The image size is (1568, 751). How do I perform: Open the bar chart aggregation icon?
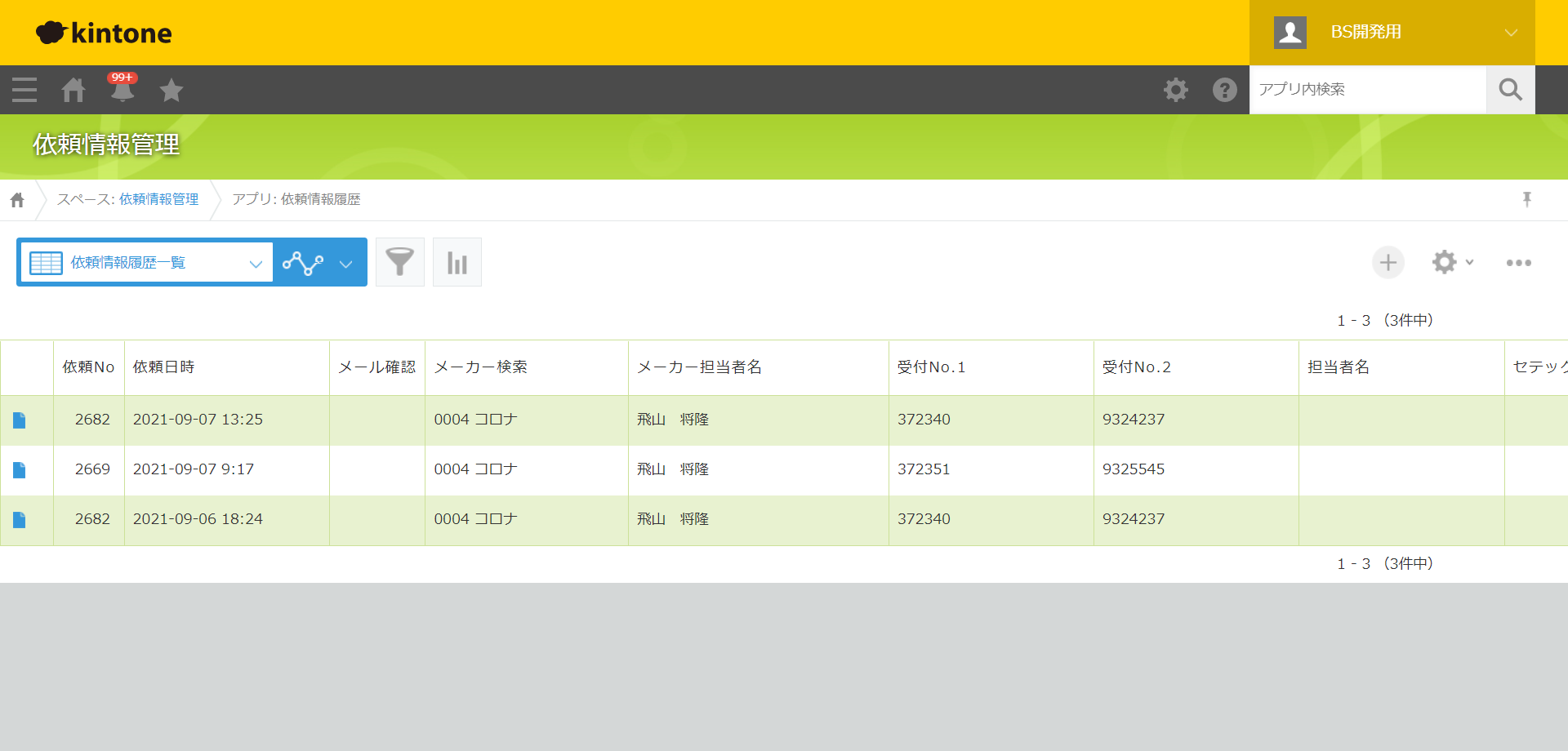click(457, 262)
